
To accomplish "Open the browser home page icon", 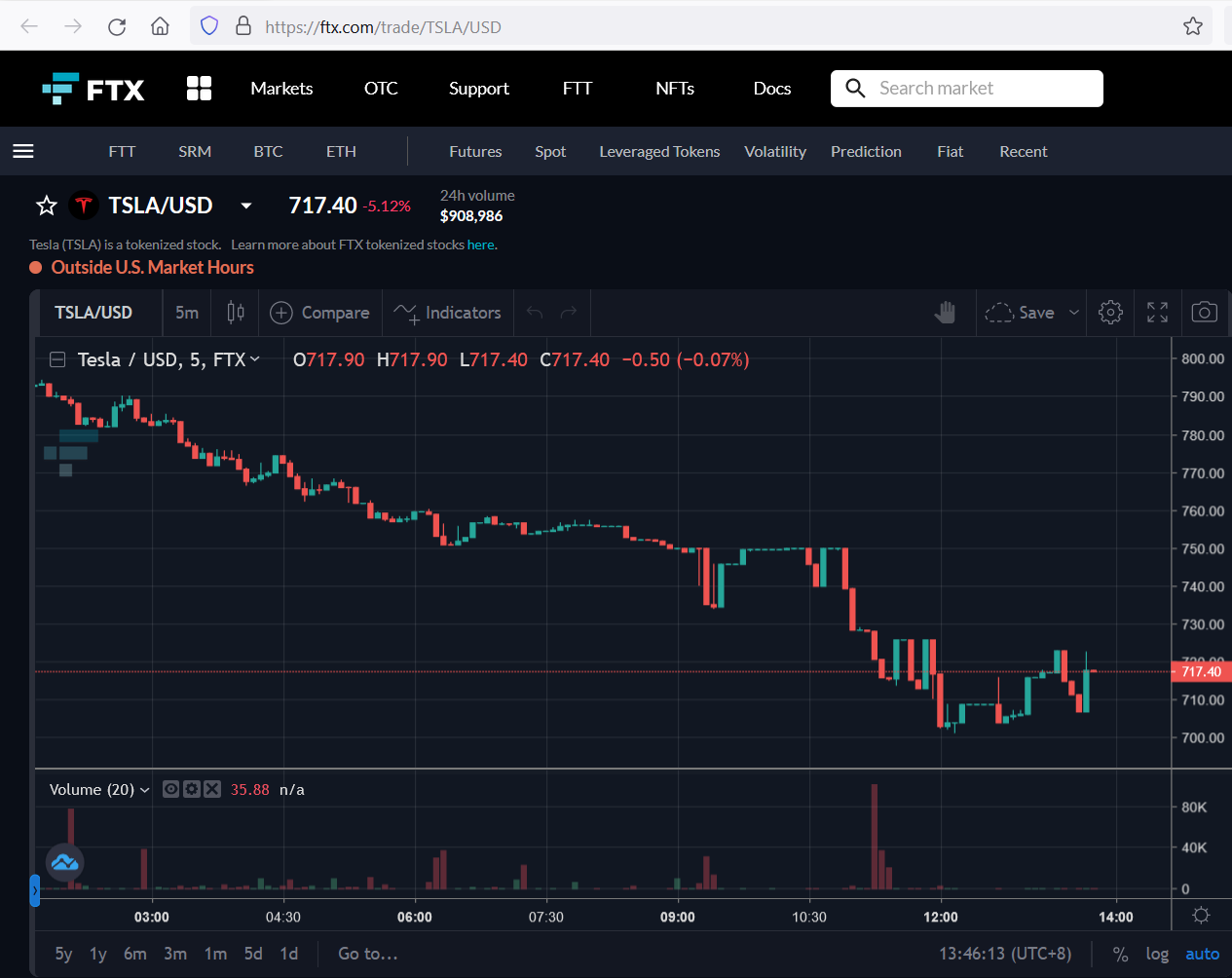I will click(160, 26).
